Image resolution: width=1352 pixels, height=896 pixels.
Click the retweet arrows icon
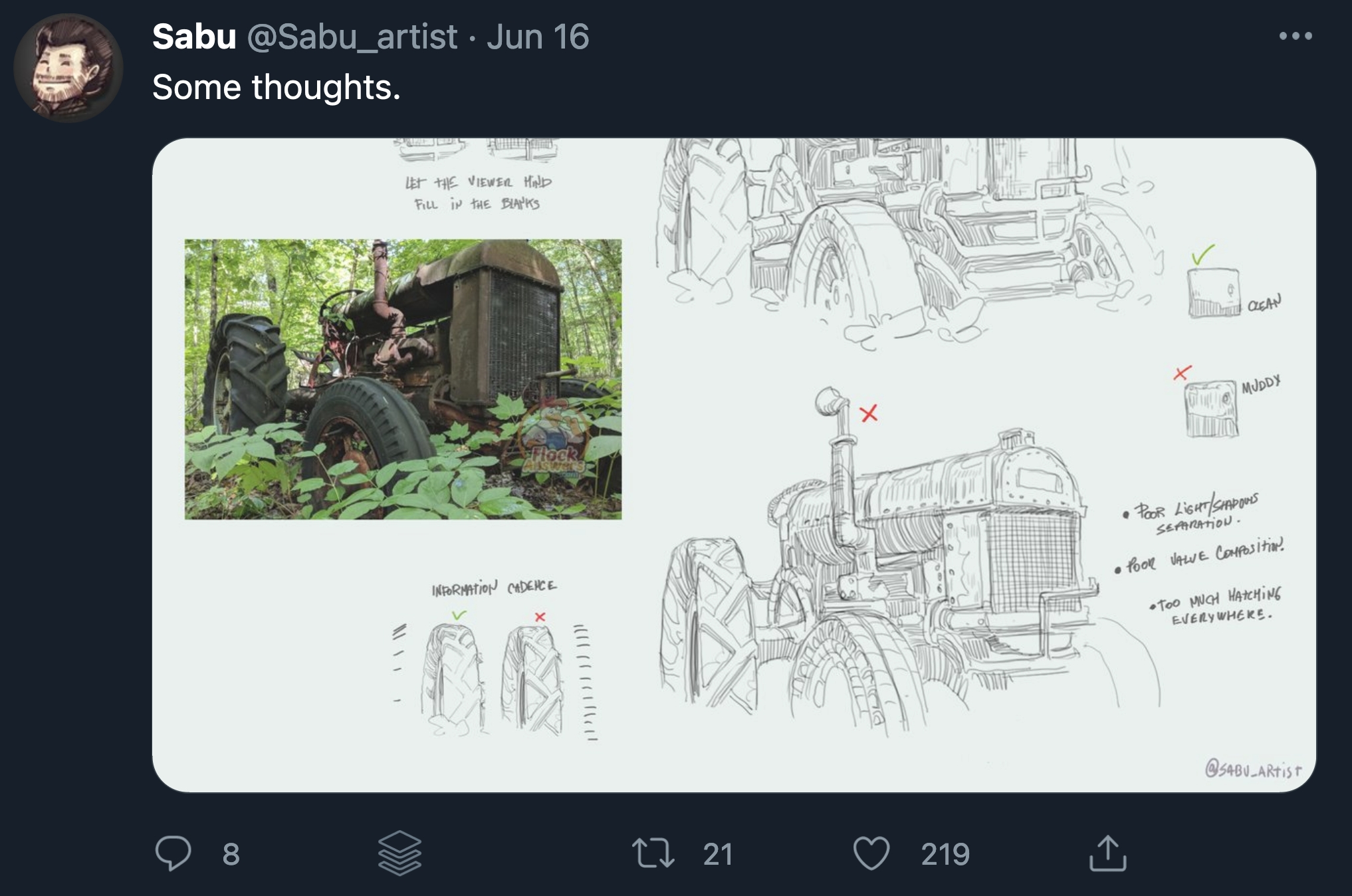[x=653, y=853]
